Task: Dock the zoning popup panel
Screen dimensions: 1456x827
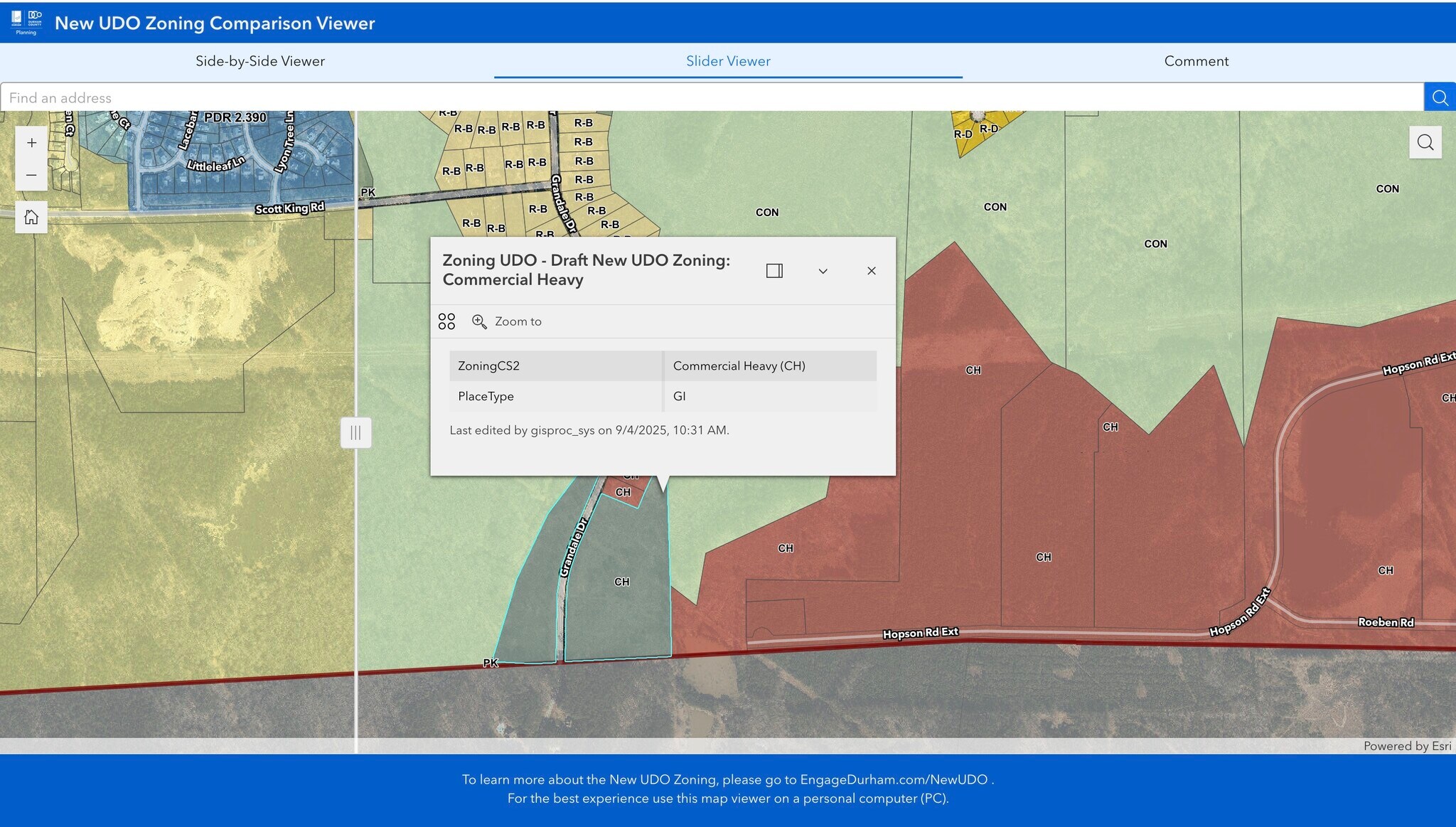Action: click(x=774, y=271)
